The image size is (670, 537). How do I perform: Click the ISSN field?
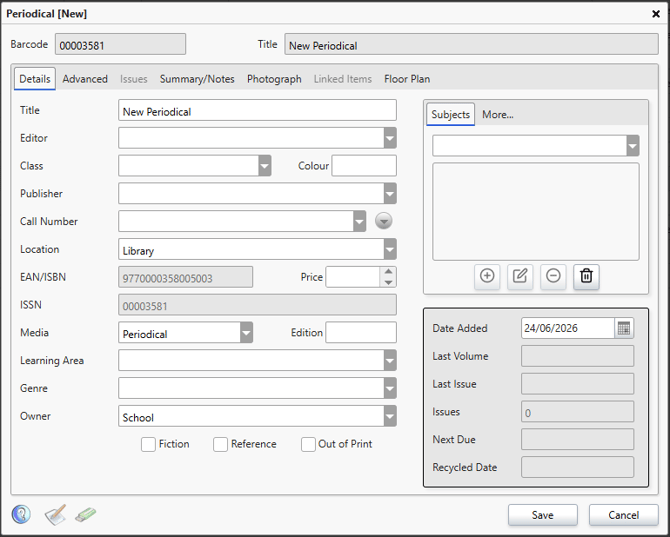click(257, 305)
